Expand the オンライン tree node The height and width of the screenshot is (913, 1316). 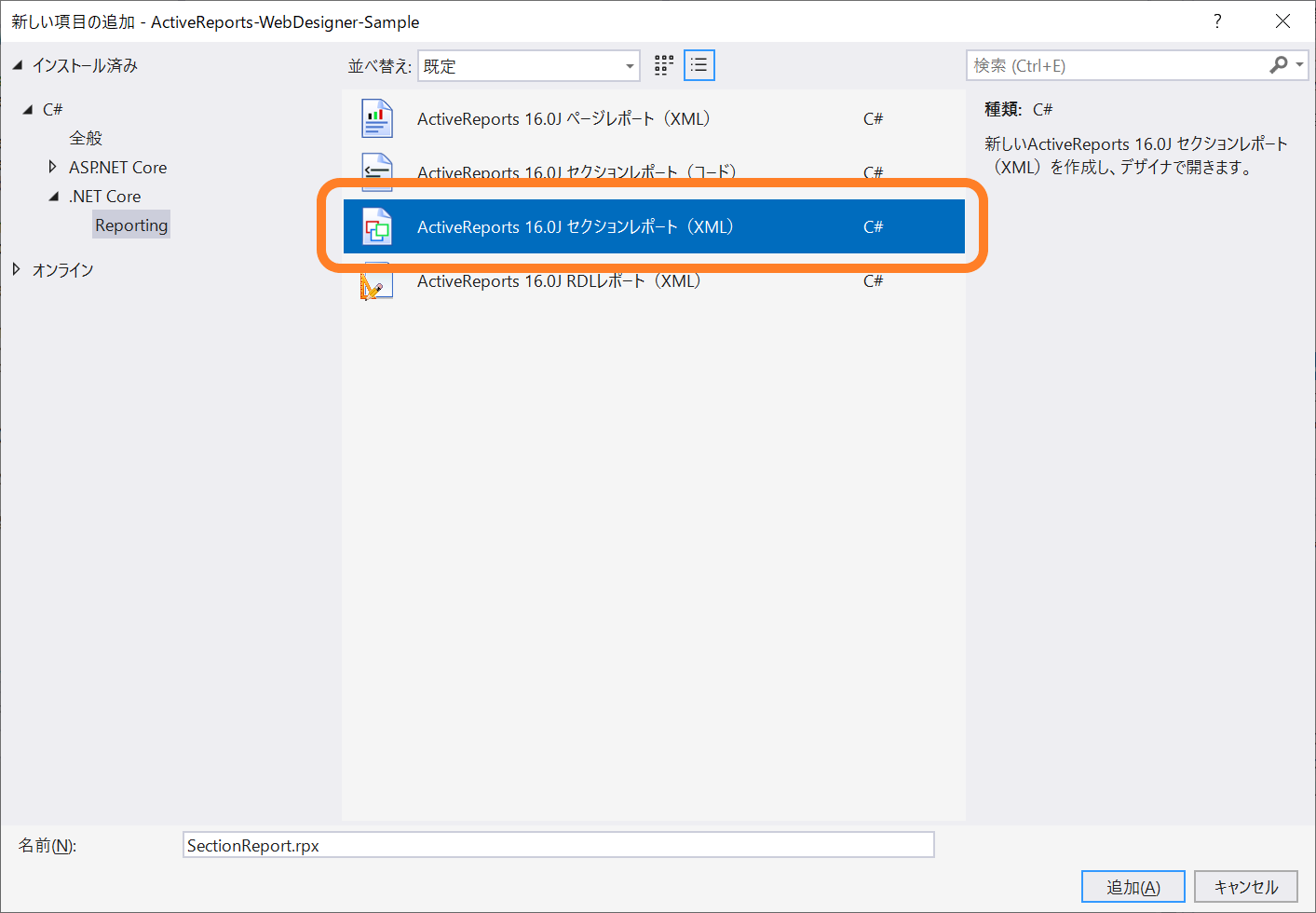click(17, 269)
